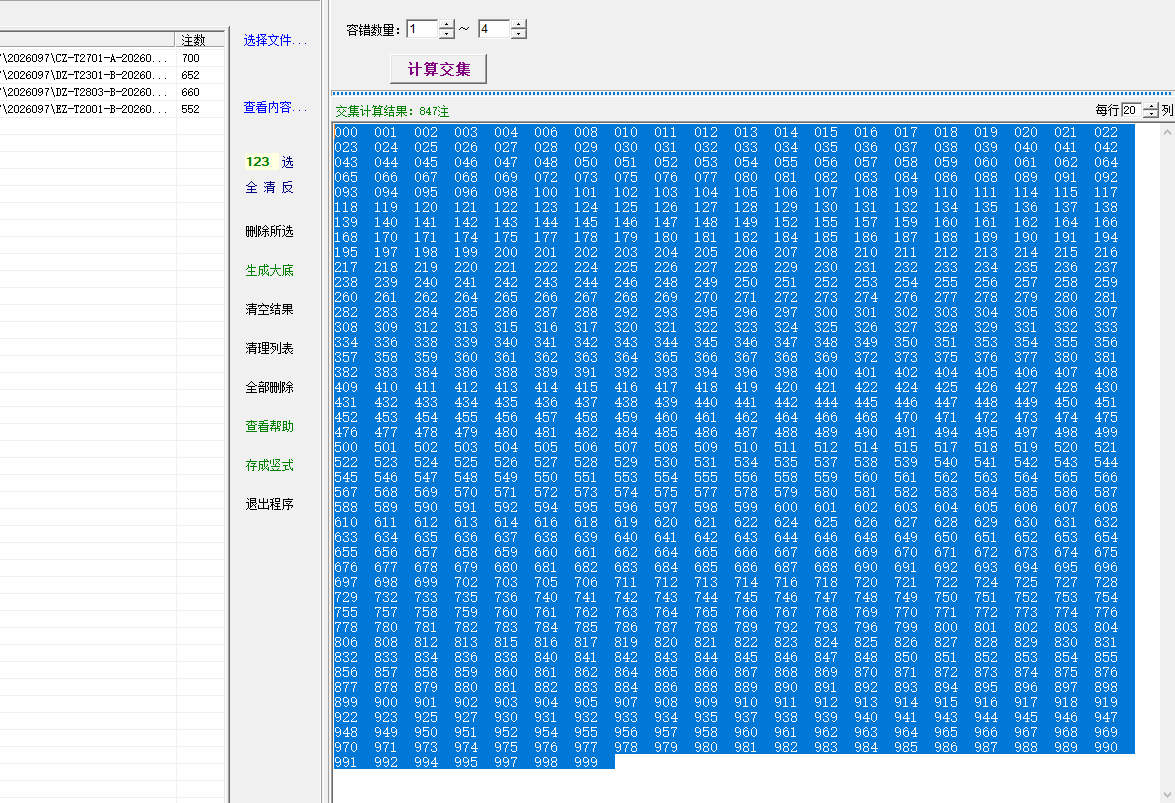This screenshot has height=803, width=1175.
Task: Click the 552 count cell
Action: pyautogui.click(x=191, y=109)
